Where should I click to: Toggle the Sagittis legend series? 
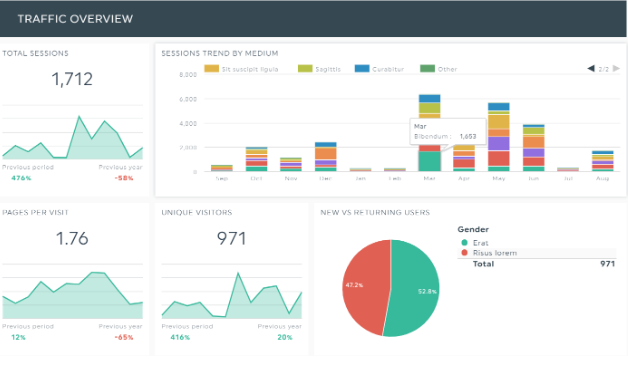click(319, 69)
